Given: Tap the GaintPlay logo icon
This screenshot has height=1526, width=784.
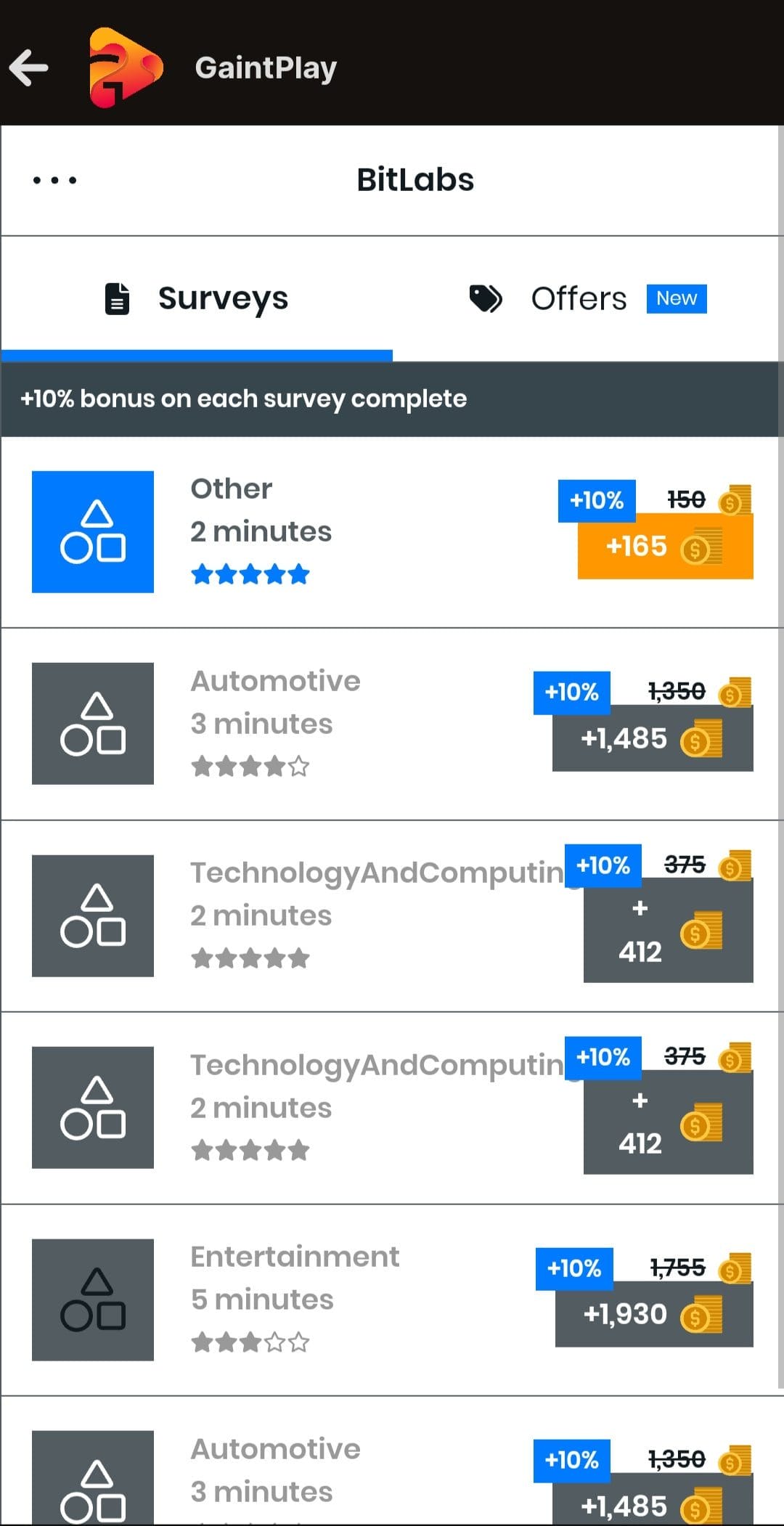Looking at the screenshot, I should [x=124, y=68].
